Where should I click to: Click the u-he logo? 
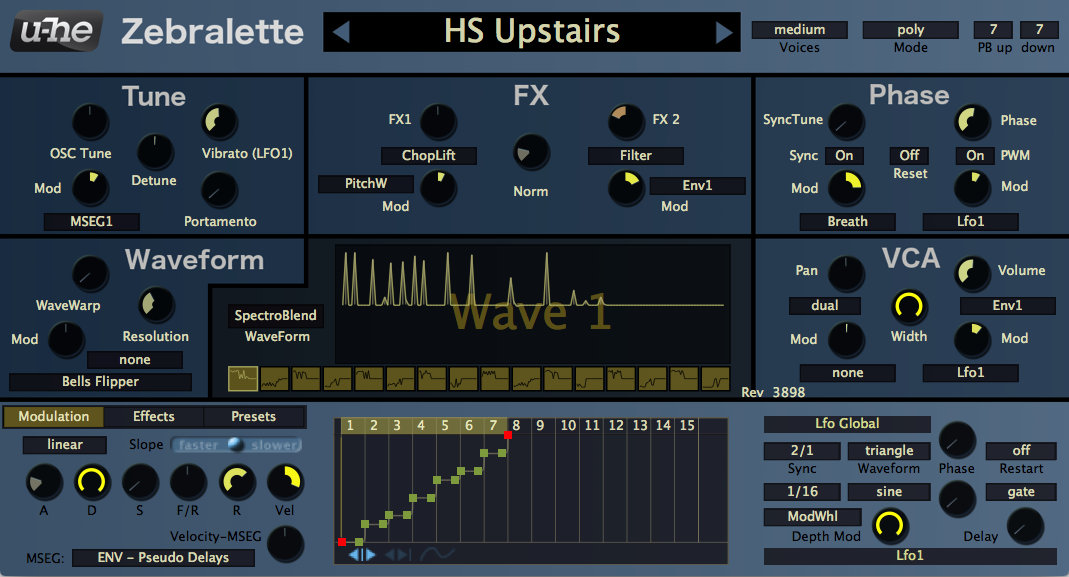(x=57, y=31)
